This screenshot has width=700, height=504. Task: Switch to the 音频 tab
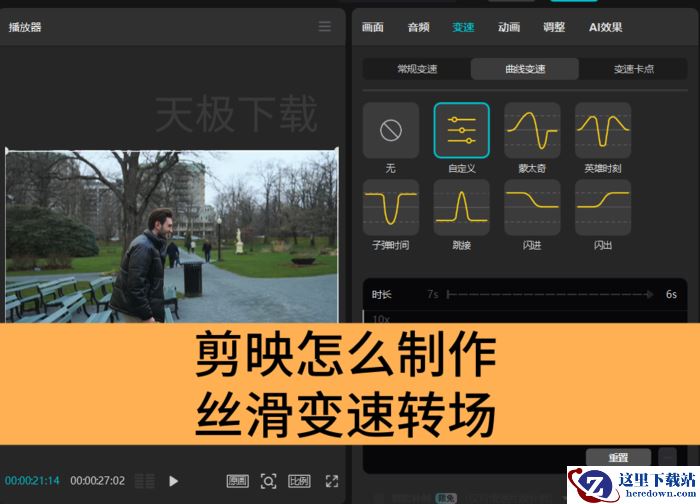[418, 27]
